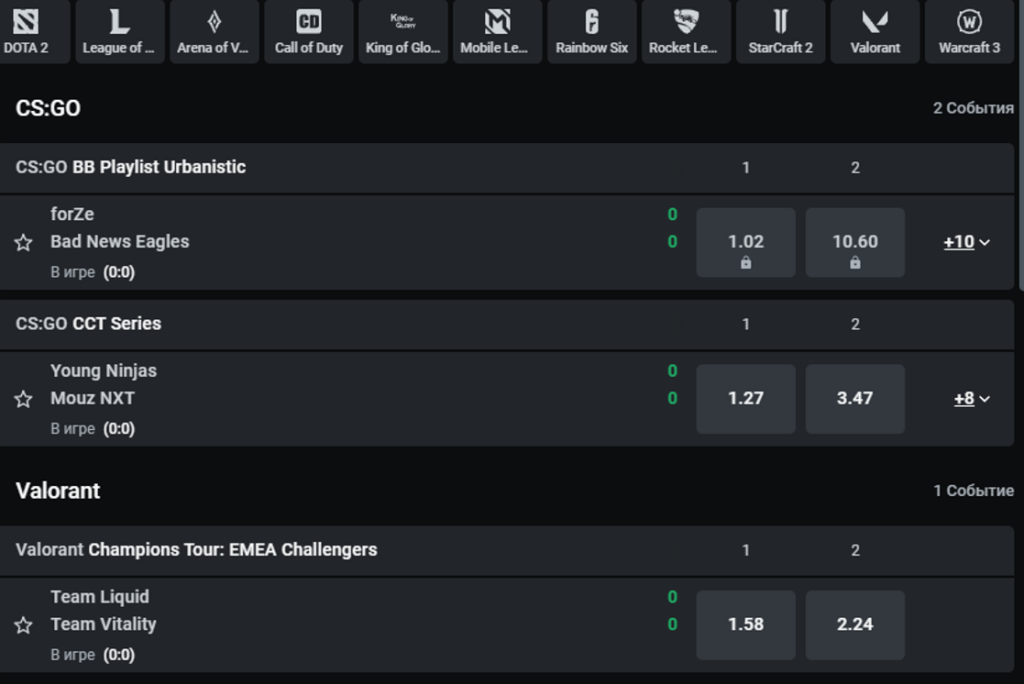The width and height of the screenshot is (1024, 684).
Task: Favorite the Team Liquid vs Team Vitality match
Action: 24,625
